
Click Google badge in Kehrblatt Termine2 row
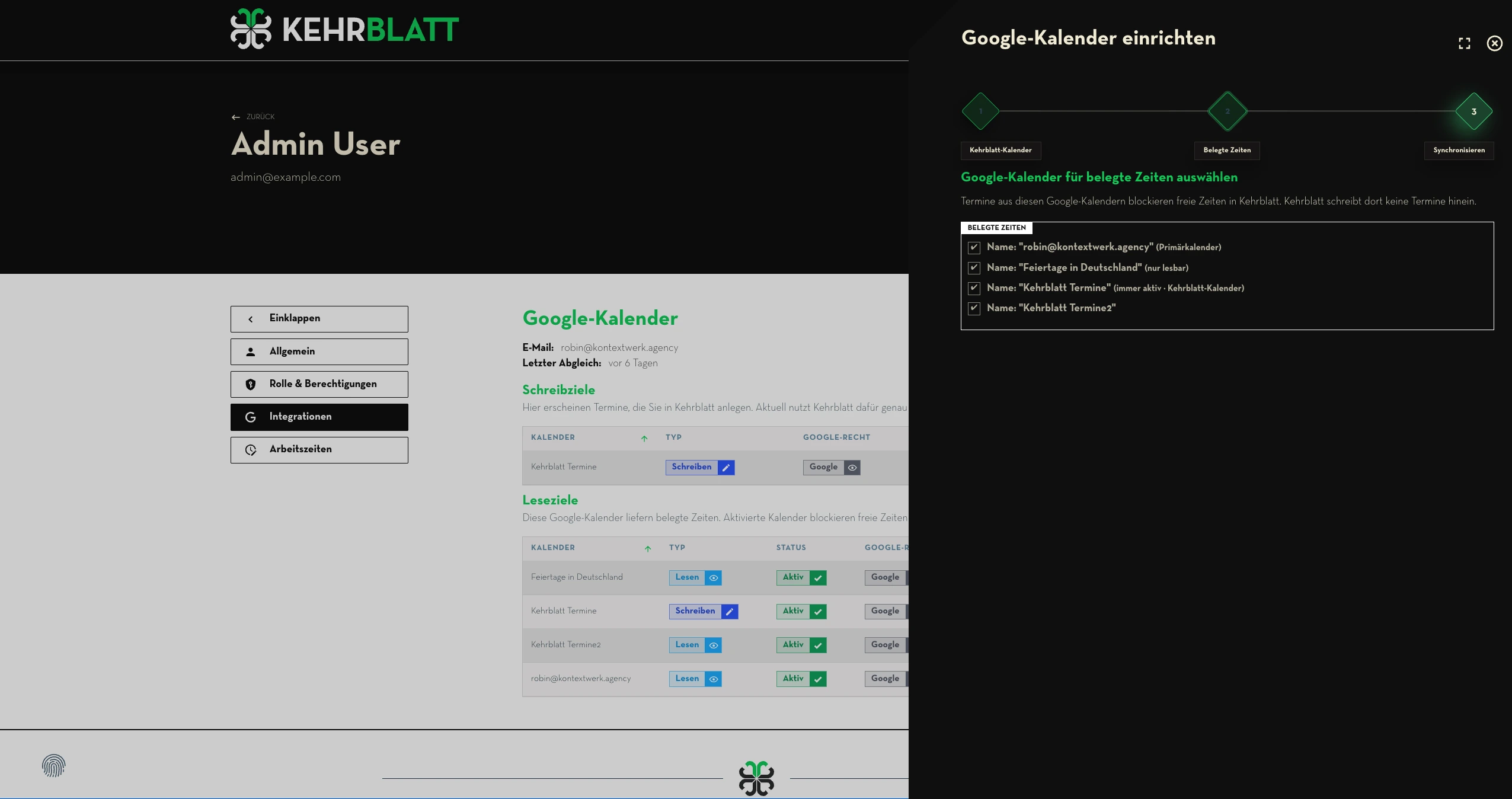pyautogui.click(x=886, y=645)
